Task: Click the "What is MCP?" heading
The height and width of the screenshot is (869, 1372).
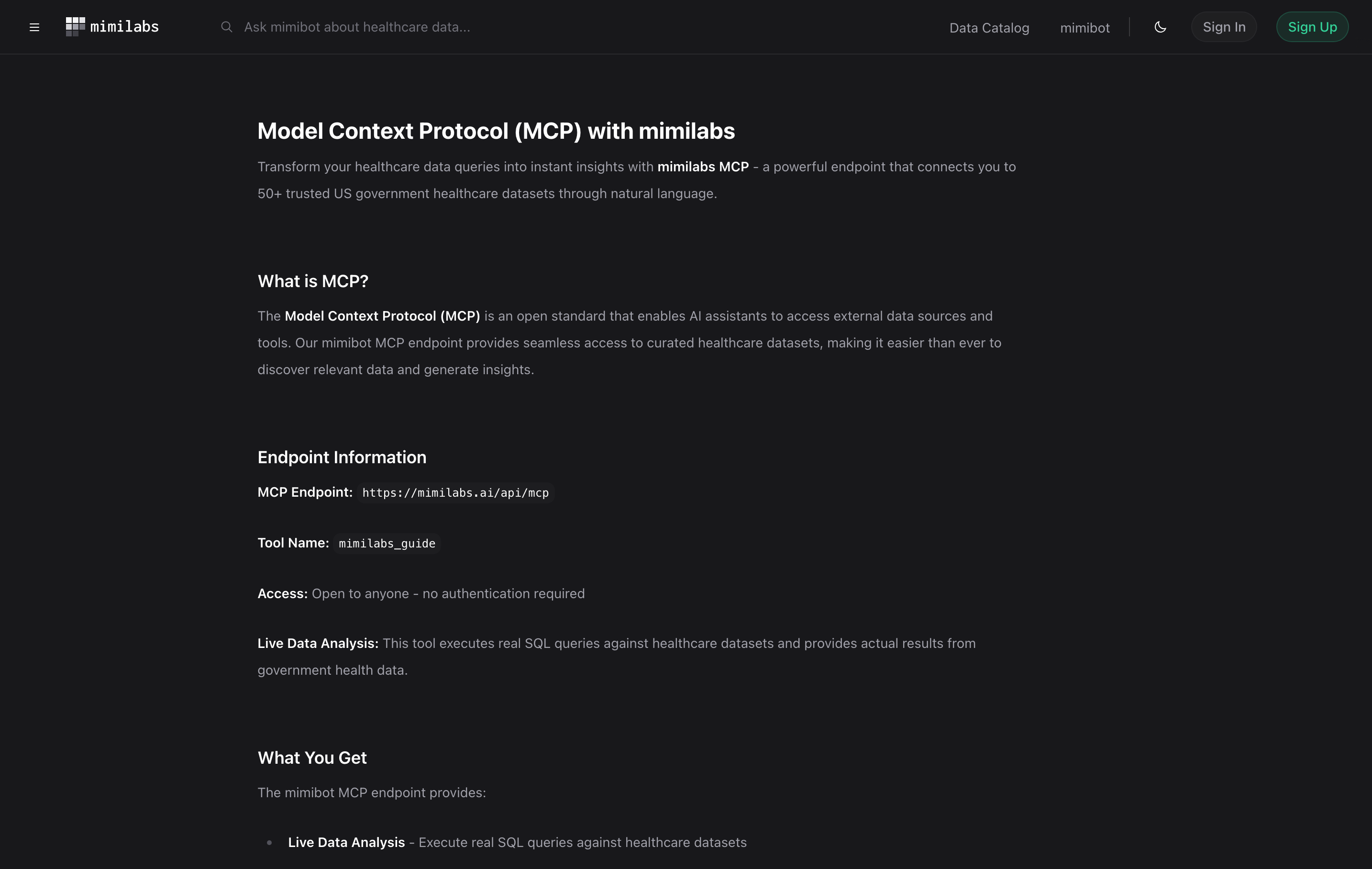Action: pyautogui.click(x=313, y=281)
